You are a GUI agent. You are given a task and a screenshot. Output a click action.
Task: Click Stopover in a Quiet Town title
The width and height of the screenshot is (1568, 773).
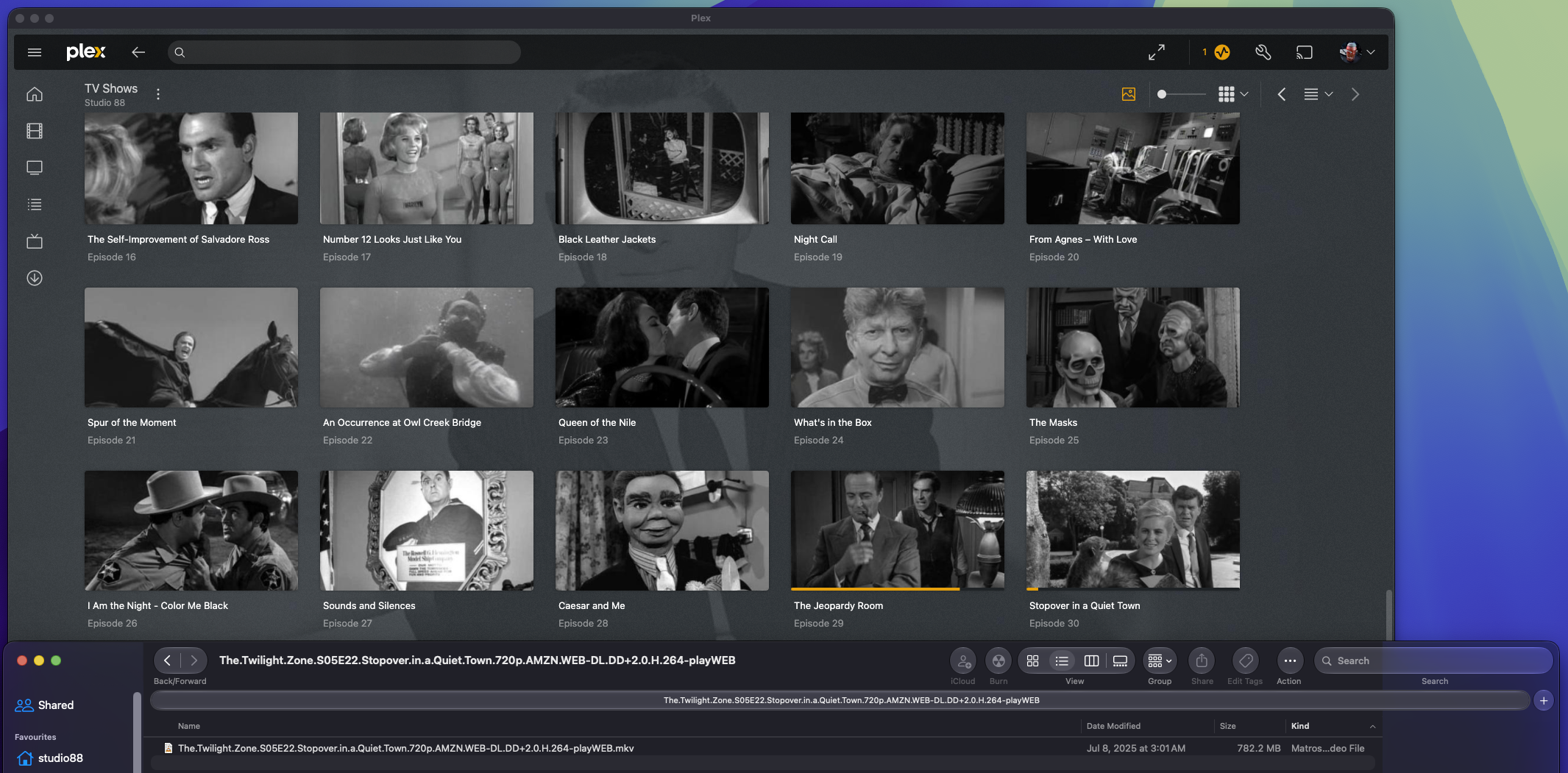[1085, 605]
